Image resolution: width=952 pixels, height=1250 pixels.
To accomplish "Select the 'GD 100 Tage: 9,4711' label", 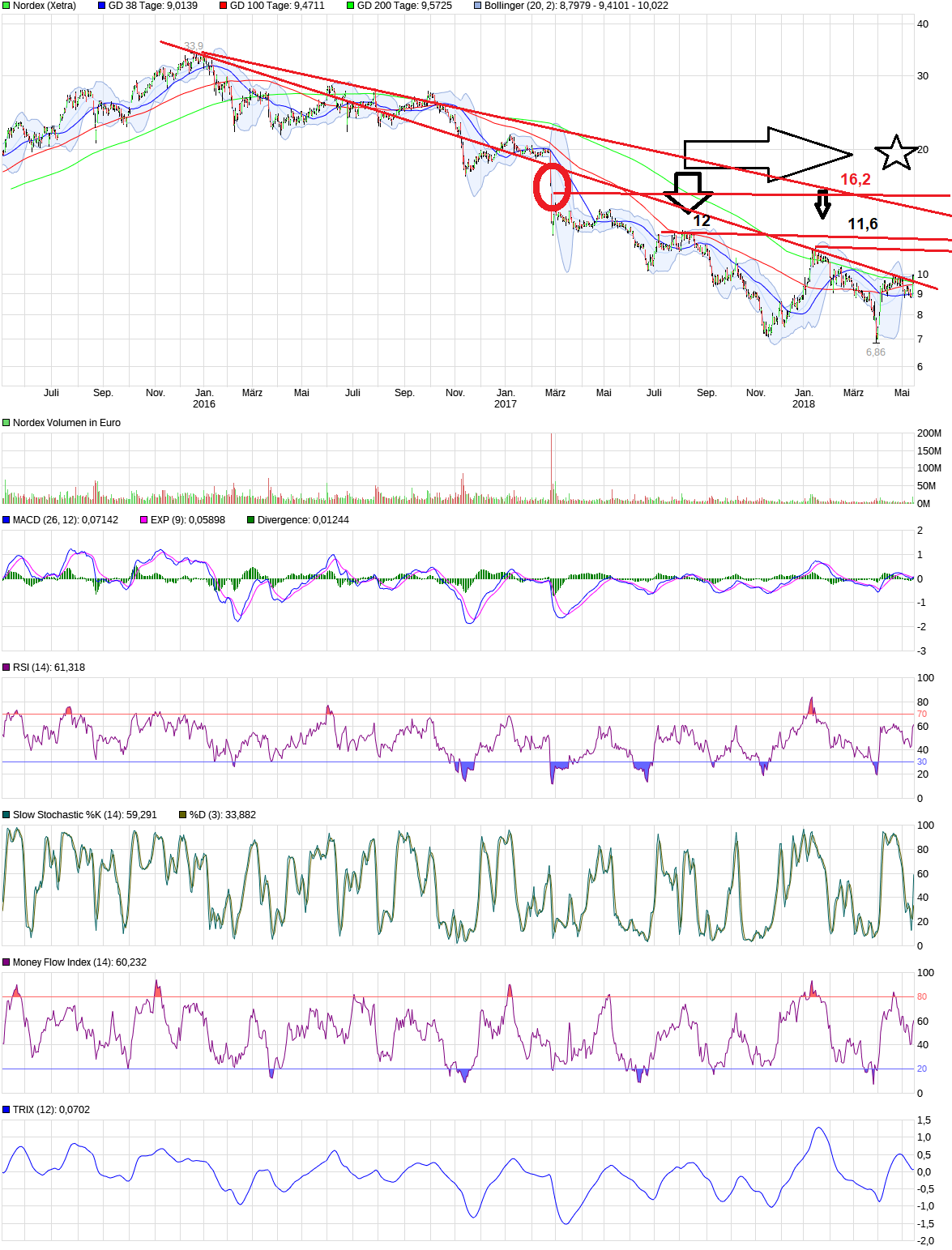I will click(x=277, y=6).
